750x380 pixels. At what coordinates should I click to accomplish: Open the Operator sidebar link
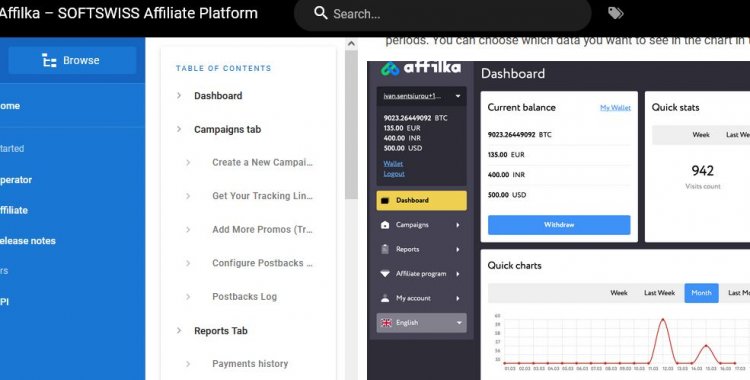tap(16, 180)
